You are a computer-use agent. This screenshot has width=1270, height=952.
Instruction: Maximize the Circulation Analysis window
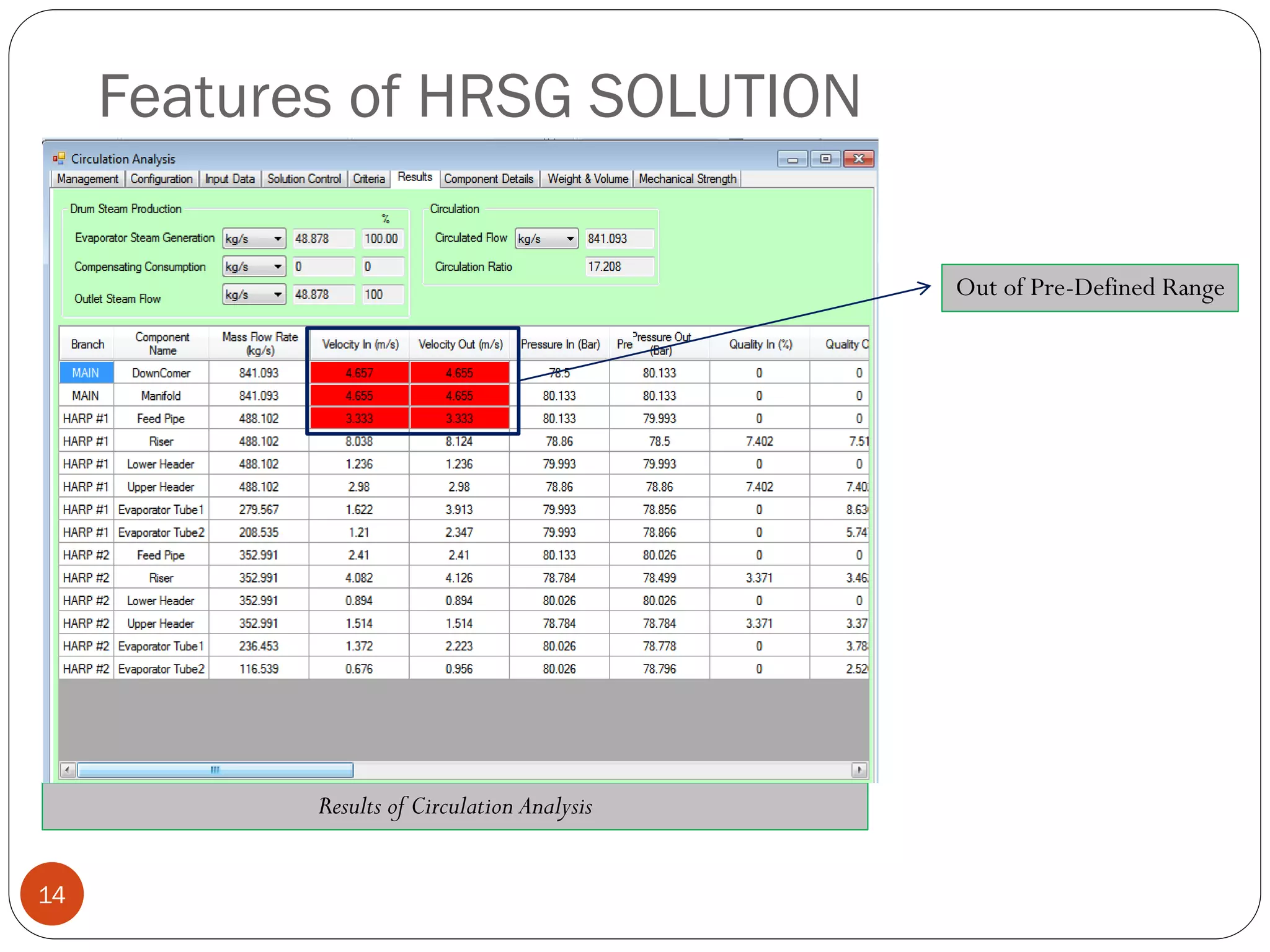pos(825,159)
